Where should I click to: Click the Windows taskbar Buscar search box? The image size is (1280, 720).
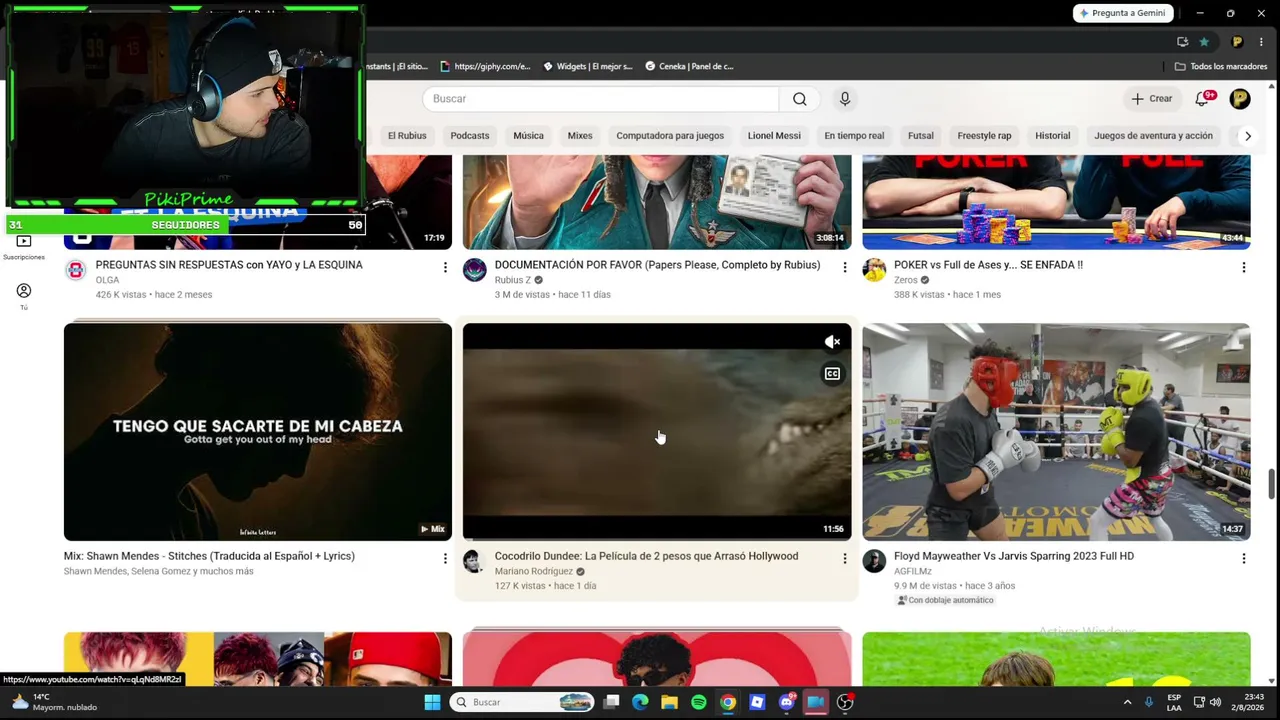tap(521, 702)
